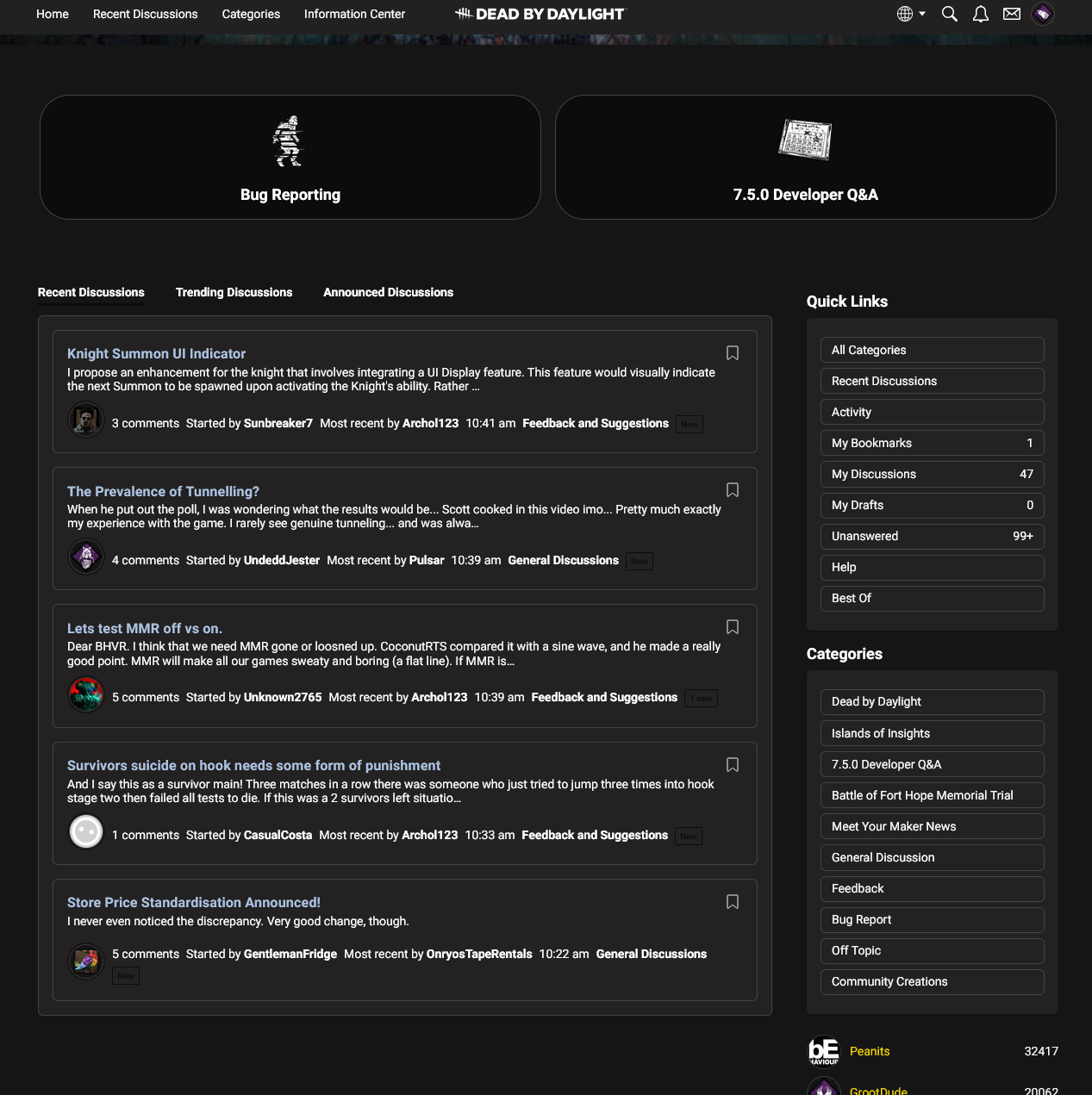The width and height of the screenshot is (1092, 1095).
Task: Open CasualCosta's avatar
Action: click(x=86, y=831)
